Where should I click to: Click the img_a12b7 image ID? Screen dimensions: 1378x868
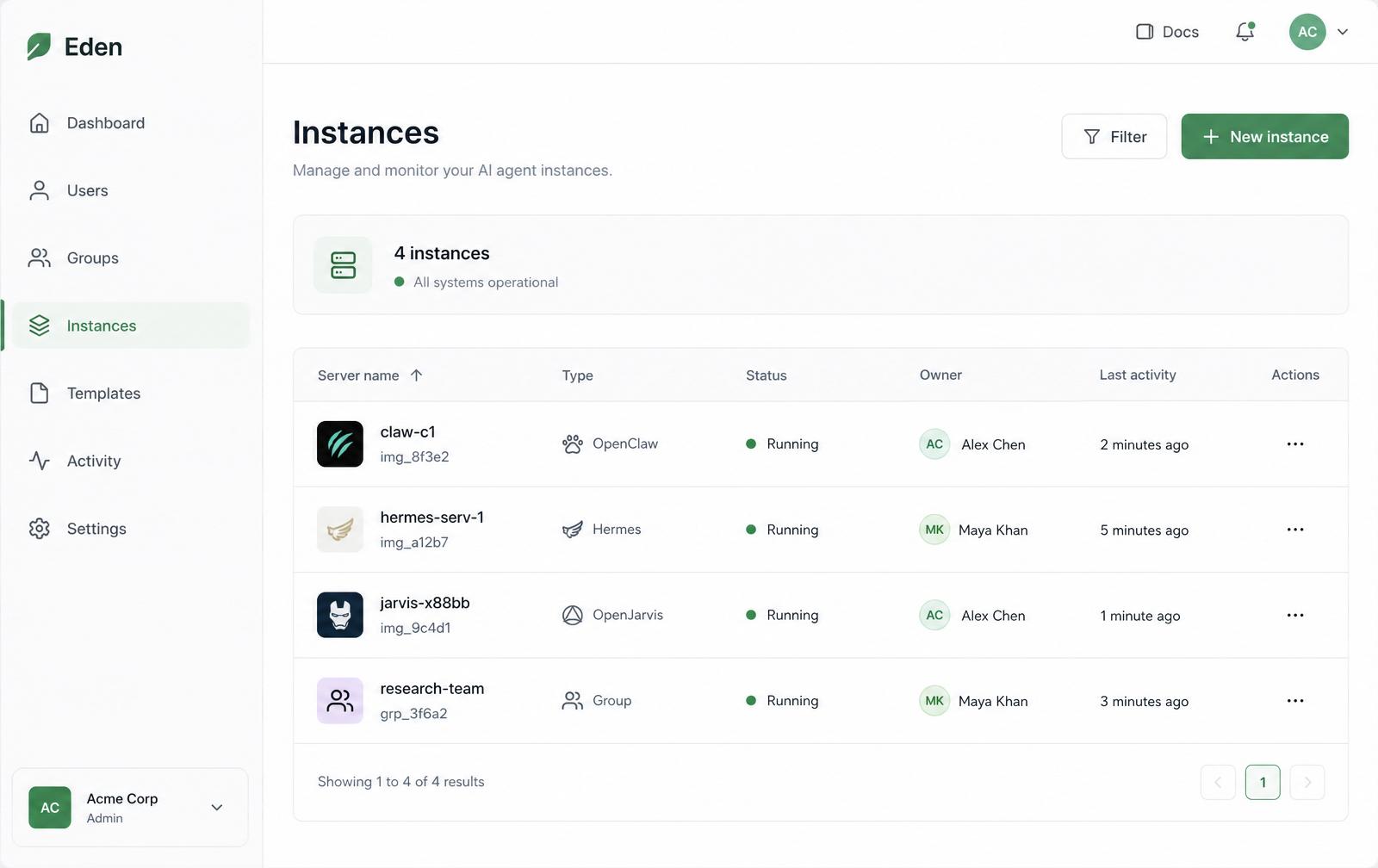click(x=414, y=542)
